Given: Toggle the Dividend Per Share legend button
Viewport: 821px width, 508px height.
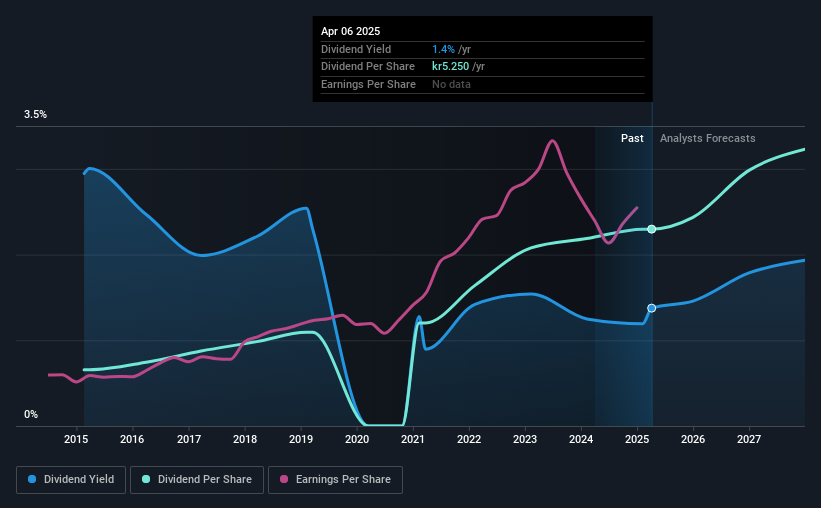Looking at the screenshot, I should [x=197, y=480].
